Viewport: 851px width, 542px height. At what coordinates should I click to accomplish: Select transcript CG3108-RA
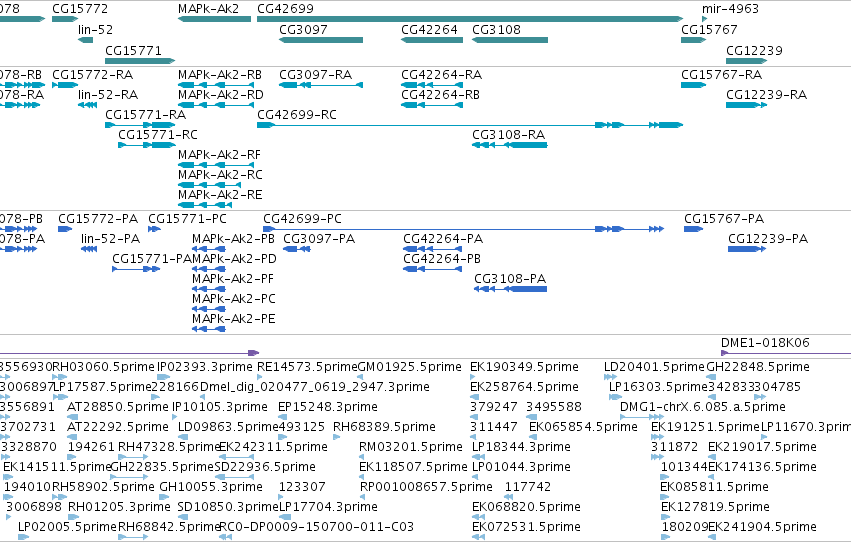point(510,145)
